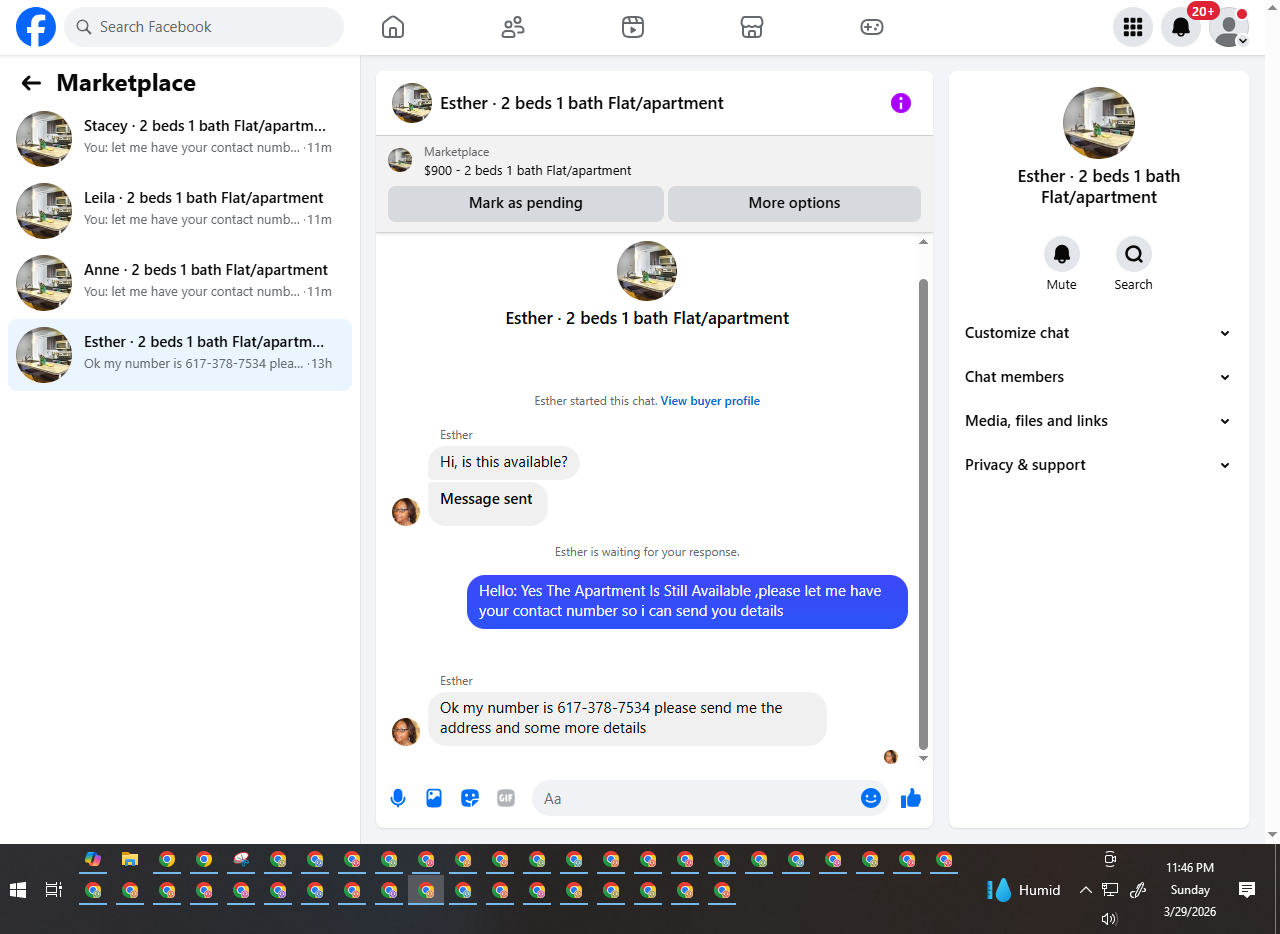
Task: Open the Marketplace storefront icon in top navigation
Action: (x=752, y=27)
